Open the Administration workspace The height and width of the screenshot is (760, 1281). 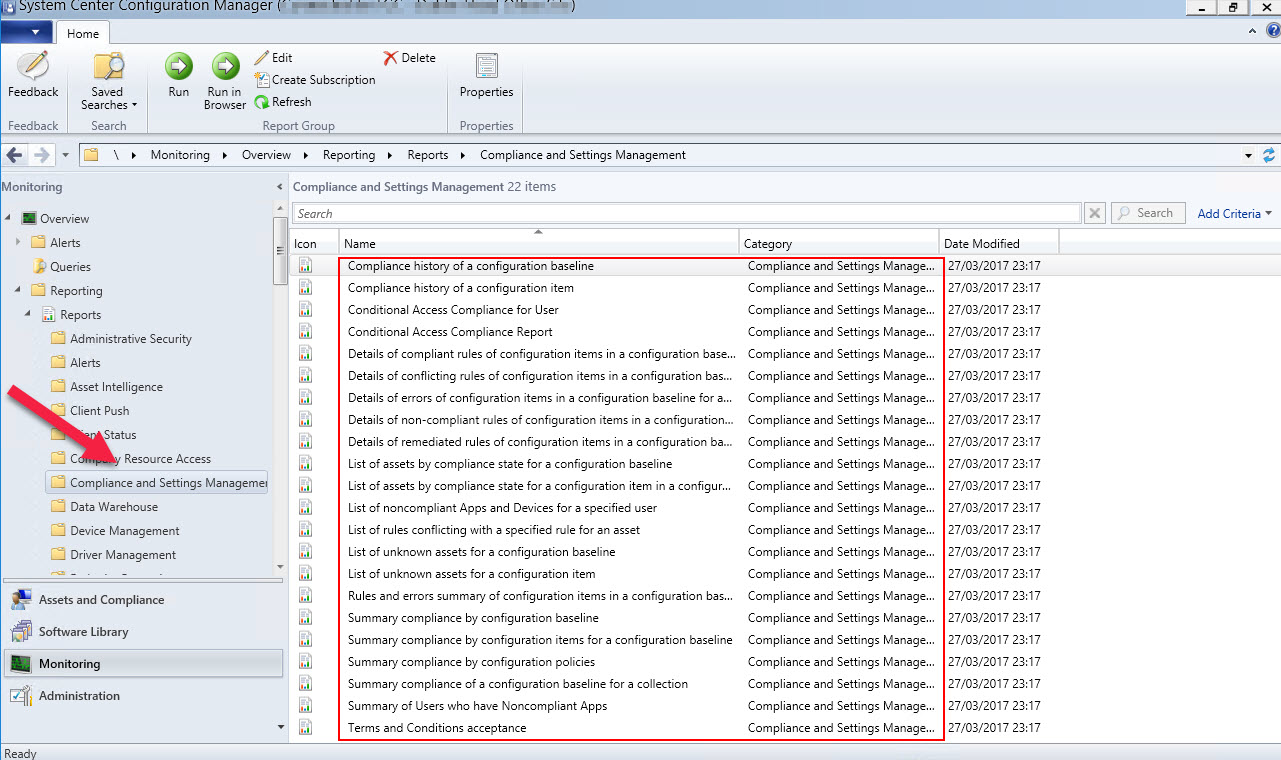pyautogui.click(x=79, y=696)
